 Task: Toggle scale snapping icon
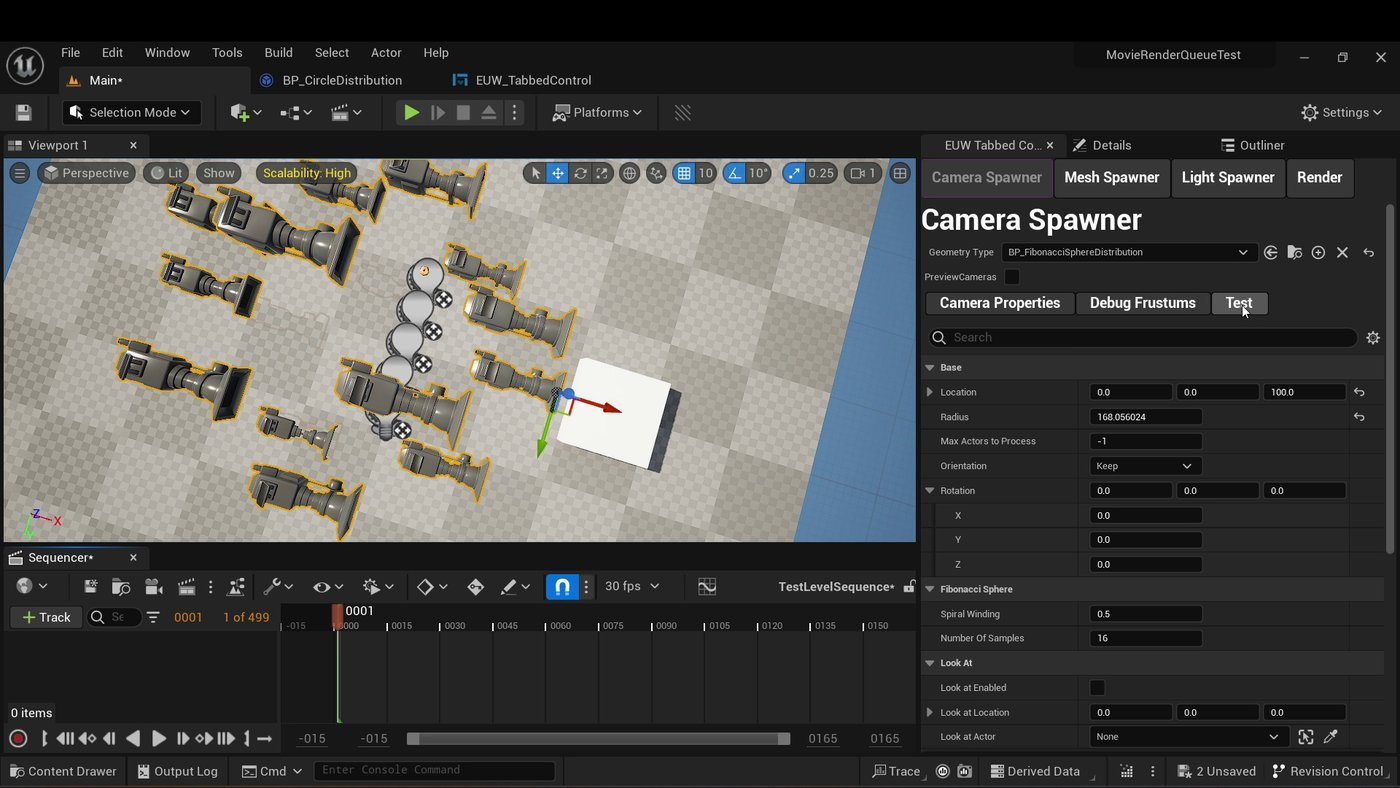pos(794,173)
